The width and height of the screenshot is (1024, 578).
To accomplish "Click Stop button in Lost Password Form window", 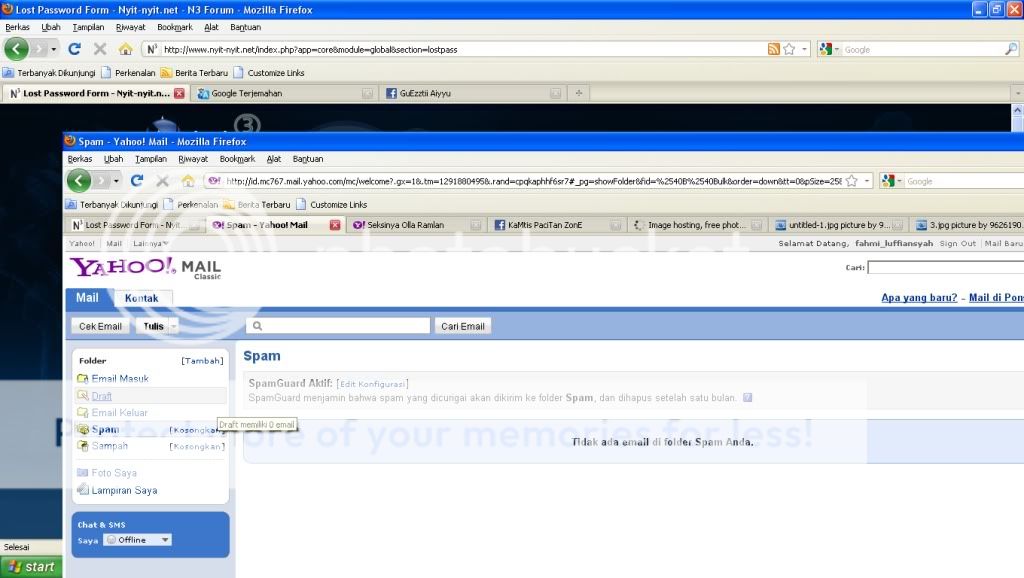I will point(100,49).
